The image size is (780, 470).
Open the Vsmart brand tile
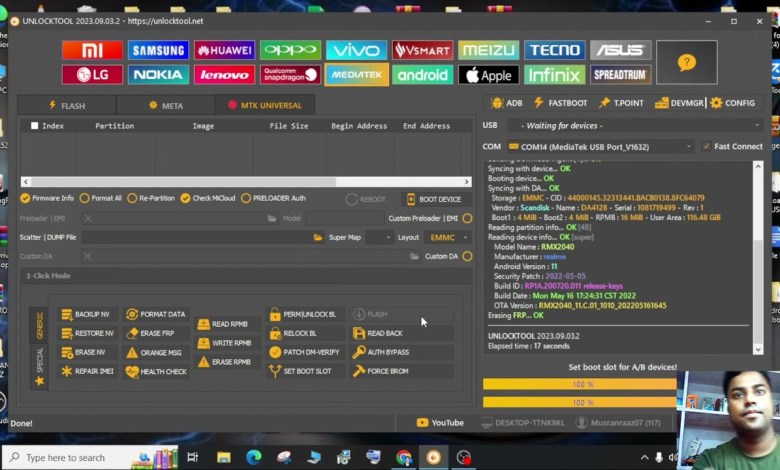pos(422,50)
